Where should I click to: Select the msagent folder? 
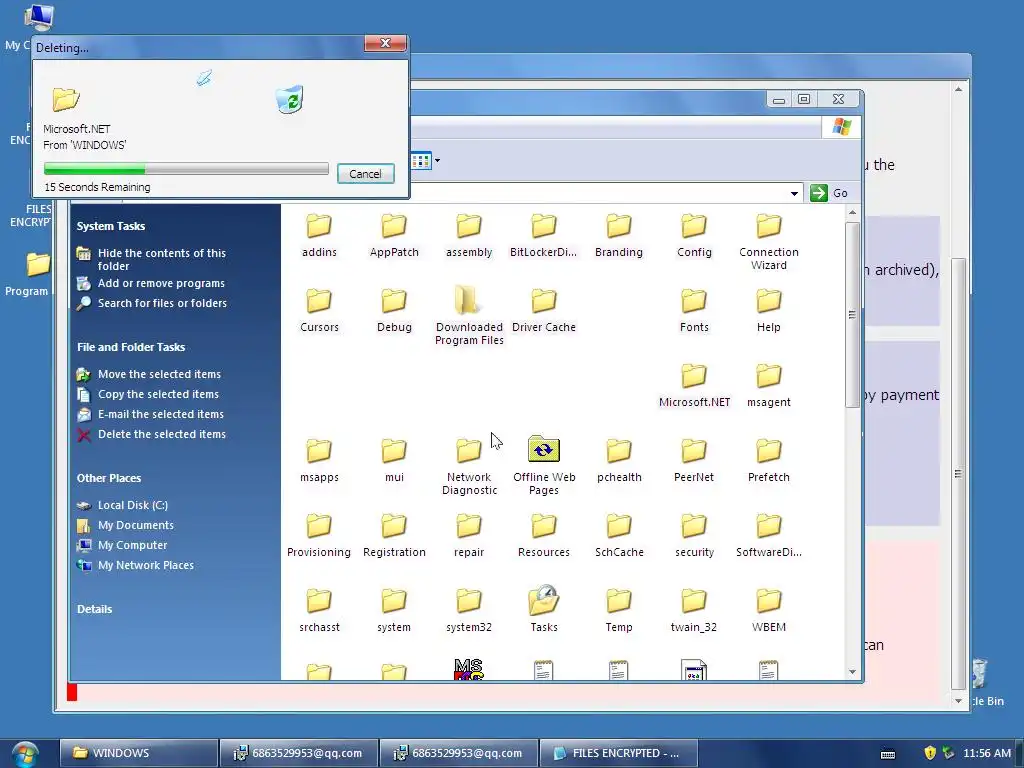coord(769,385)
